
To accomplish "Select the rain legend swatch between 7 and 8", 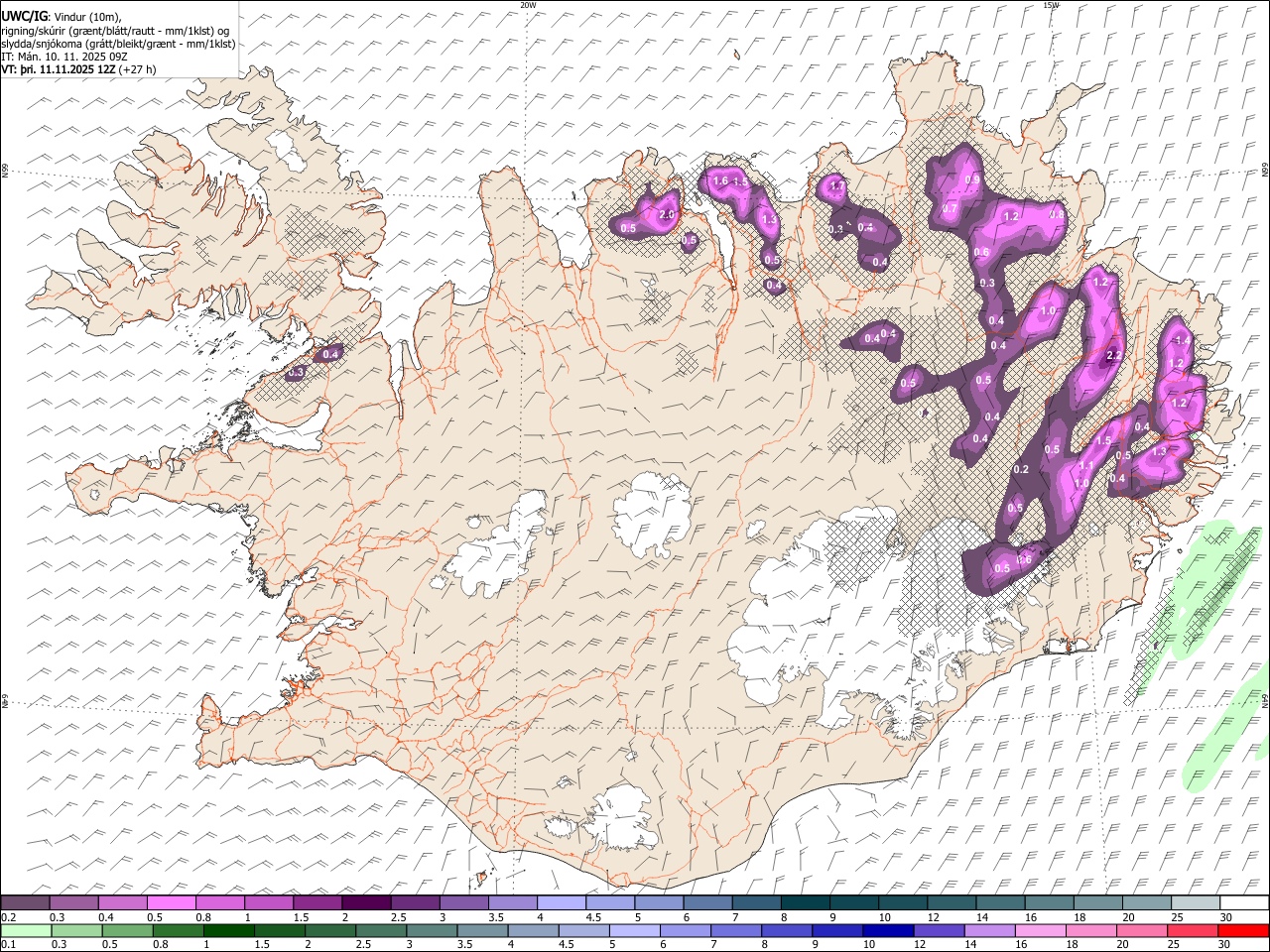I will point(736,930).
